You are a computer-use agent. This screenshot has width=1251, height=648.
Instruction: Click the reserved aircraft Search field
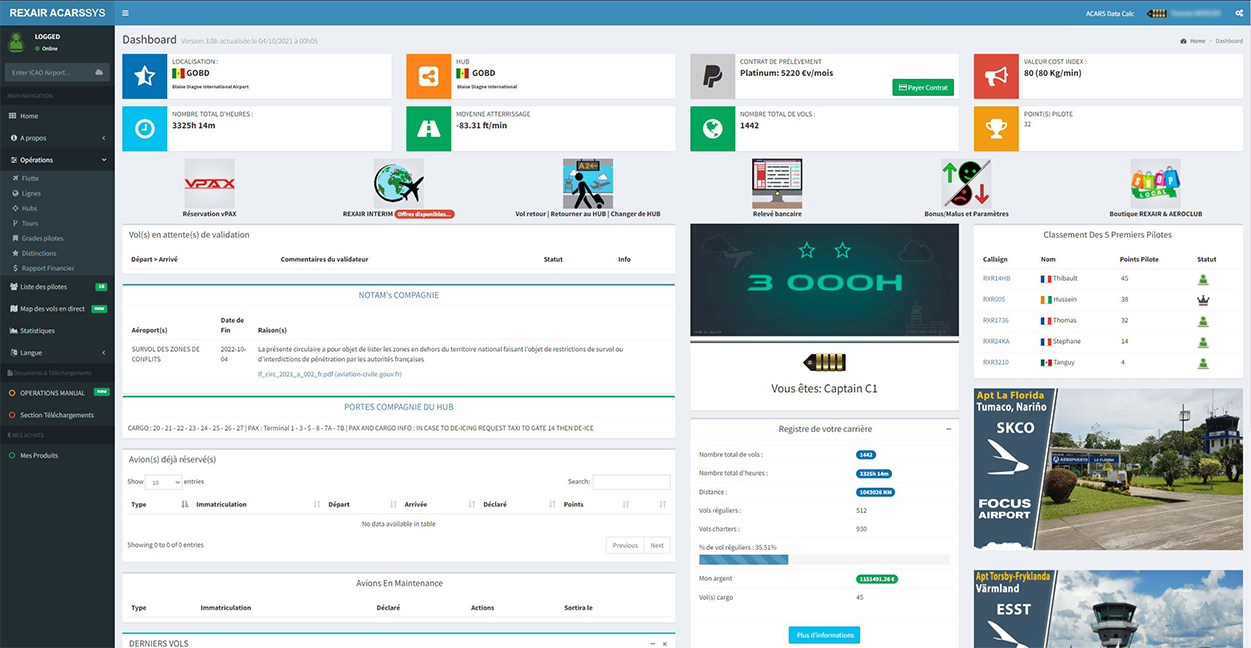coord(631,482)
